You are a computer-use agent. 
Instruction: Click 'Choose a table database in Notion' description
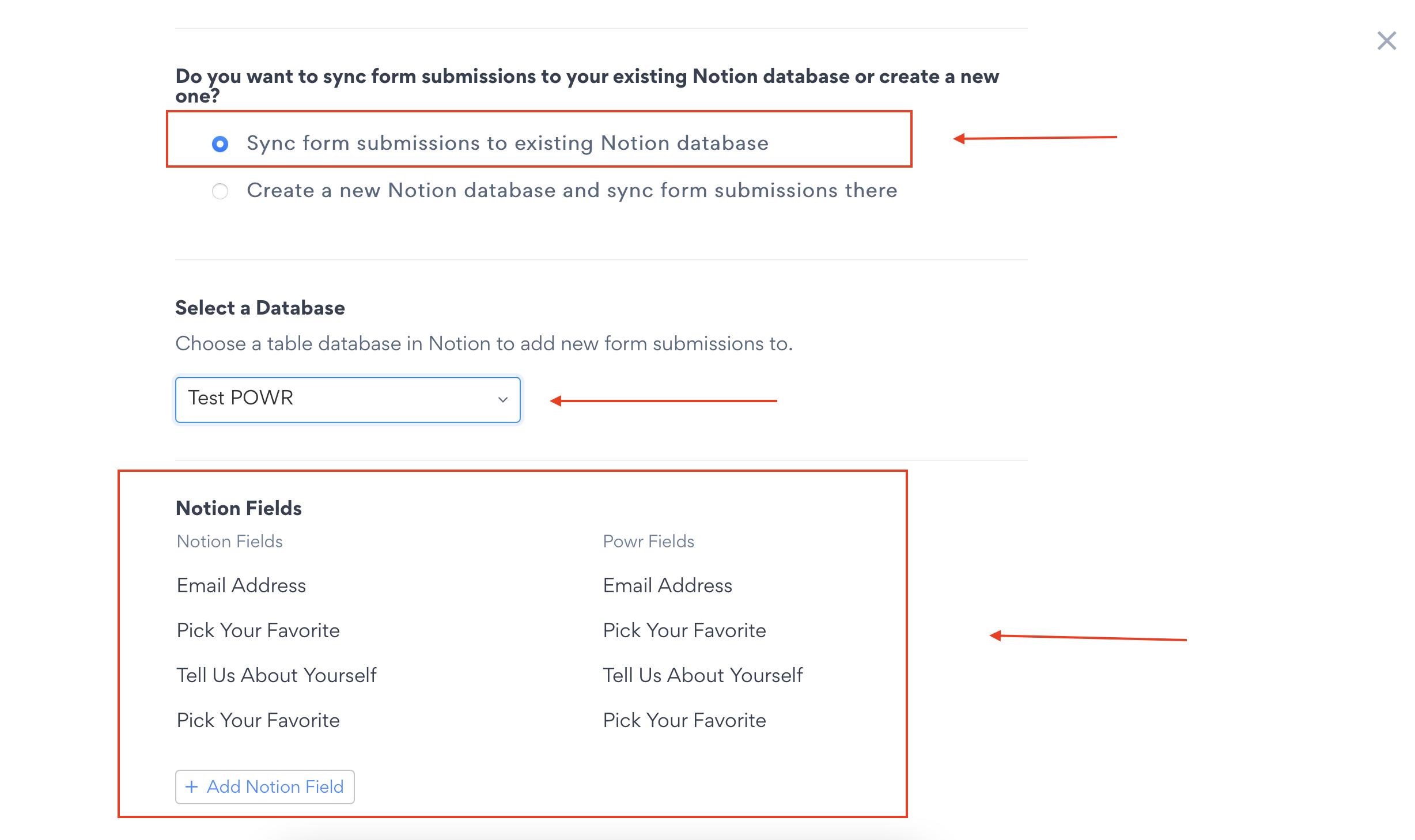pyautogui.click(x=485, y=344)
